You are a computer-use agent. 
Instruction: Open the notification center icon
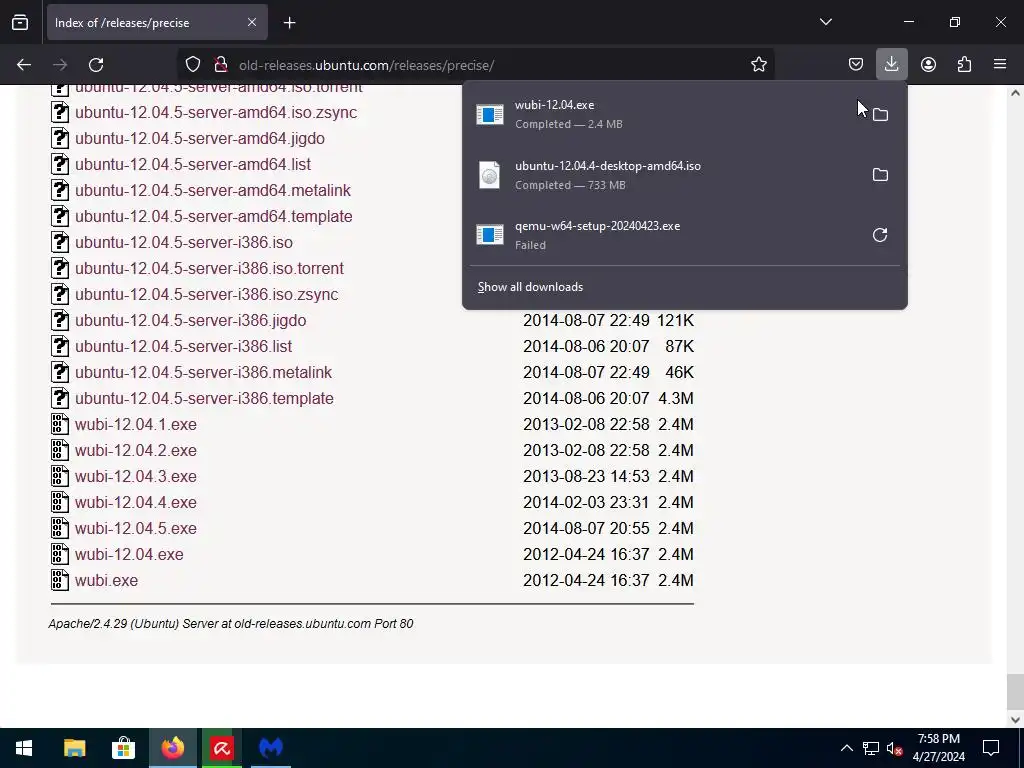click(991, 748)
